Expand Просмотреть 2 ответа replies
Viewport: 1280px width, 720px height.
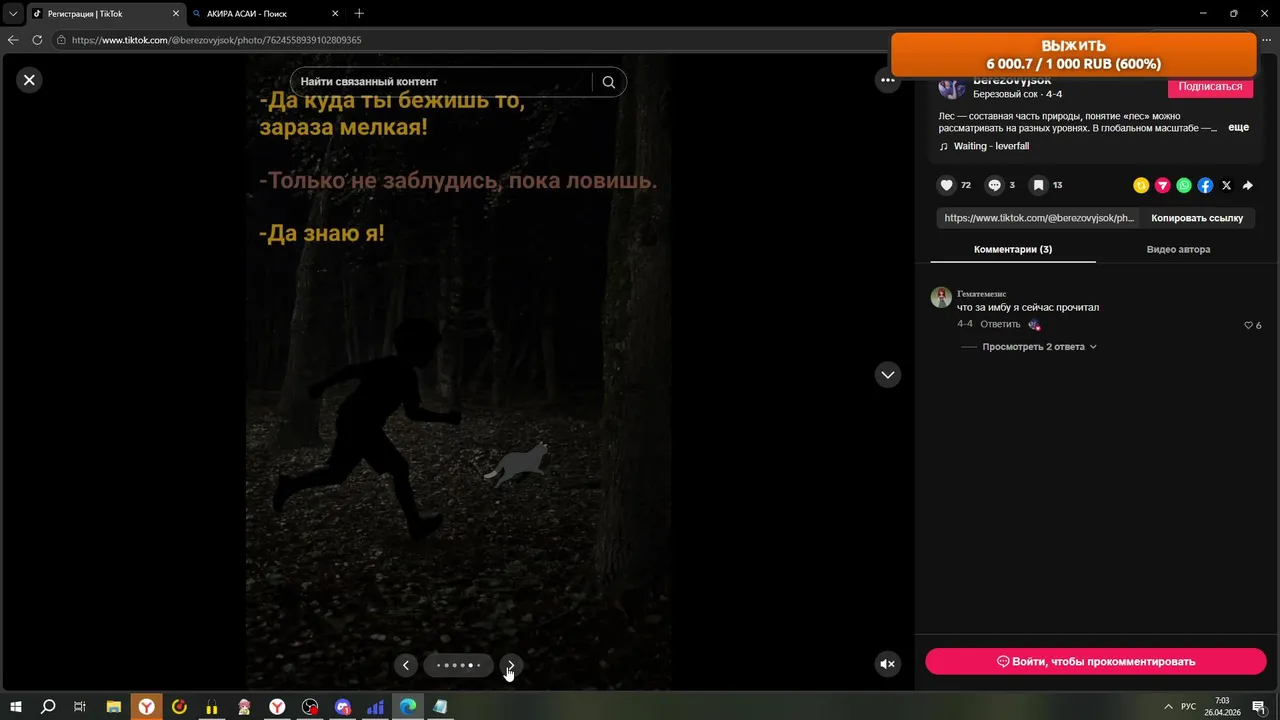1039,347
